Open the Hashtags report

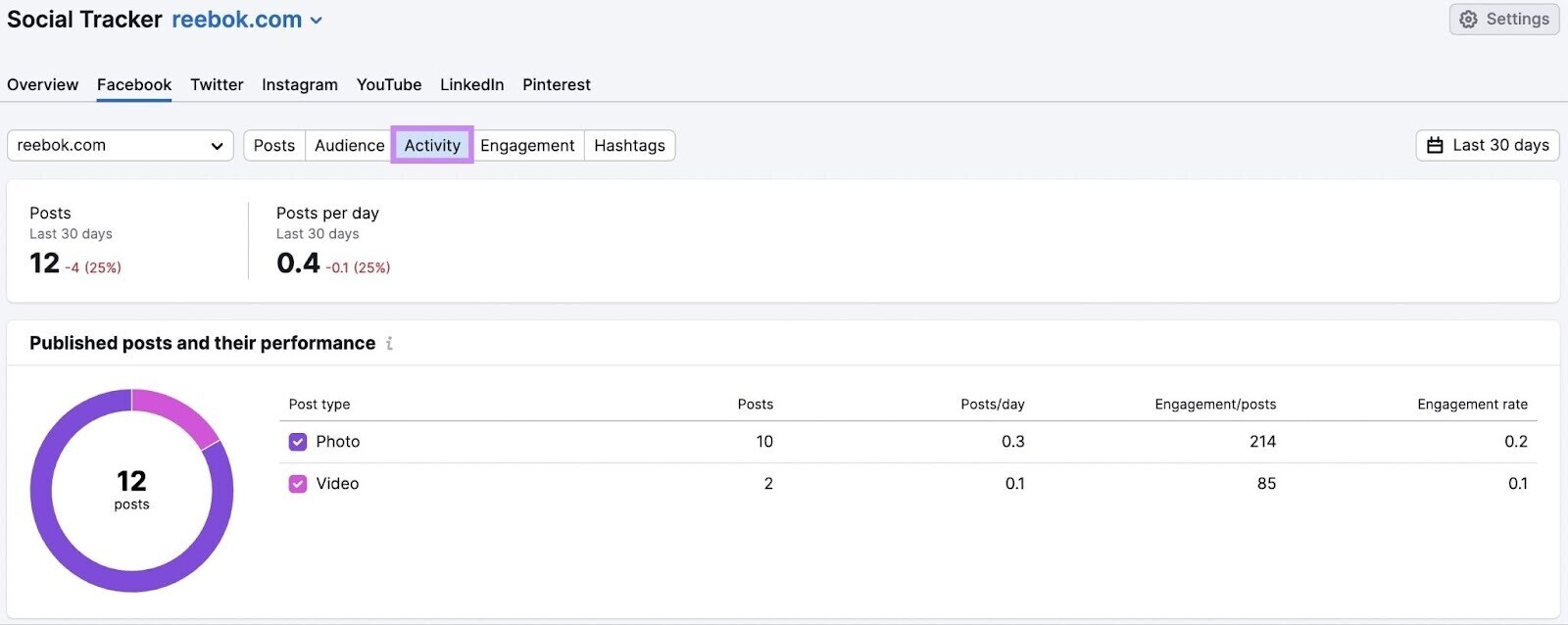click(x=629, y=145)
